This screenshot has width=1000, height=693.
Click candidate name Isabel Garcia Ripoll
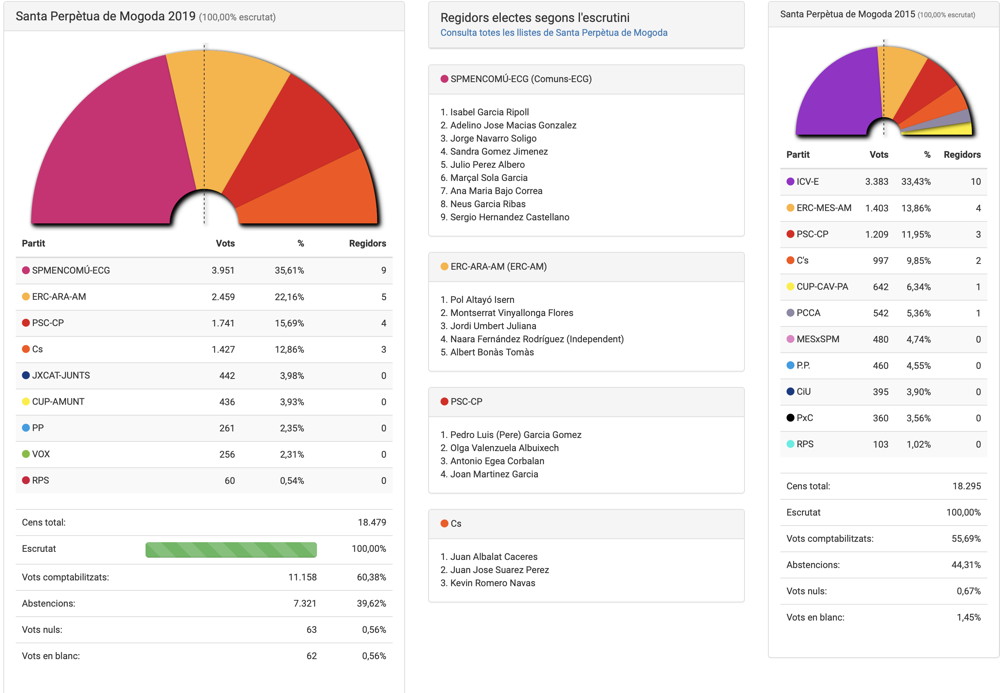pos(489,112)
